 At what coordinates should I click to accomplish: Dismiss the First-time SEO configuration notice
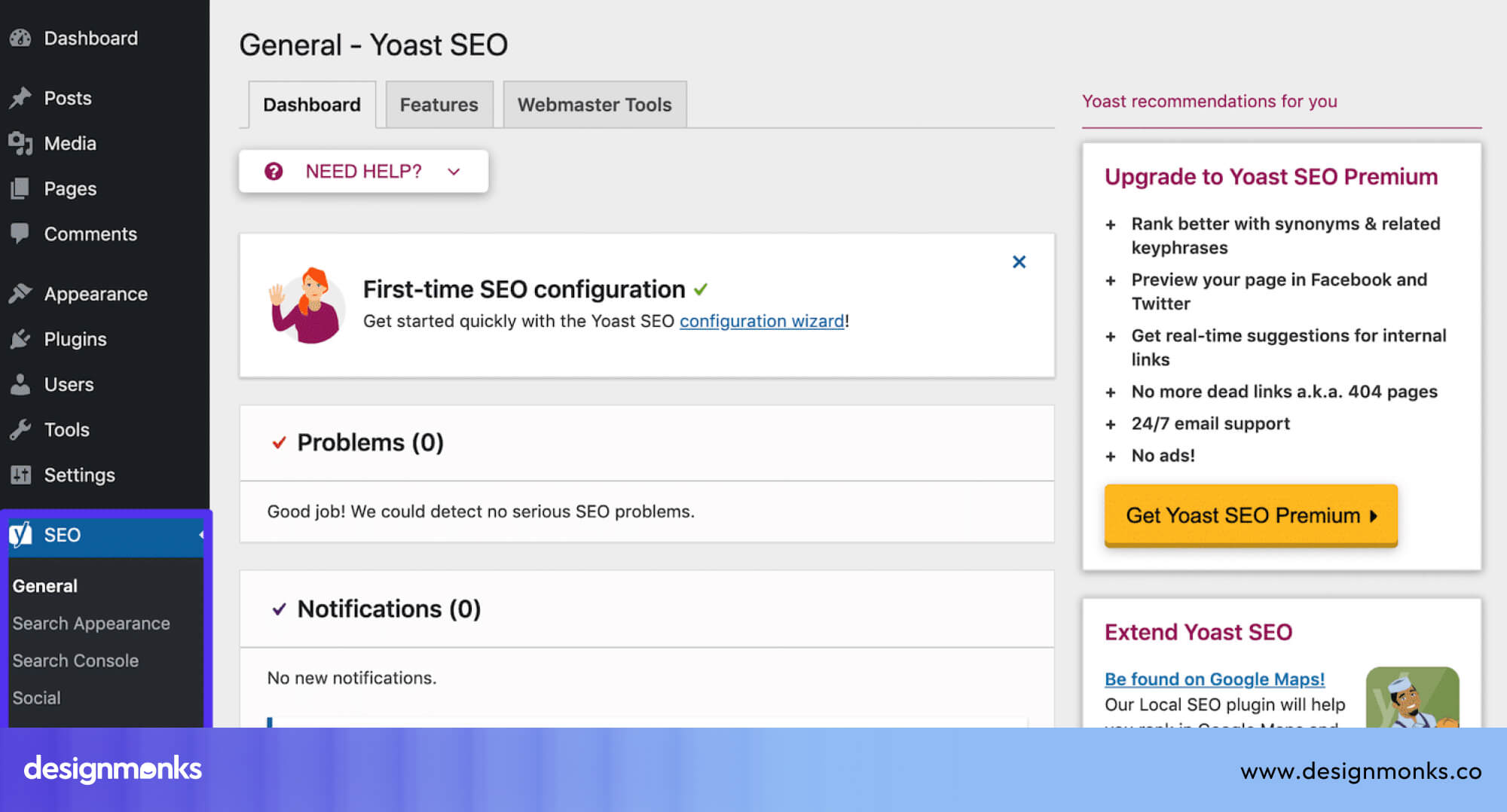click(1019, 261)
